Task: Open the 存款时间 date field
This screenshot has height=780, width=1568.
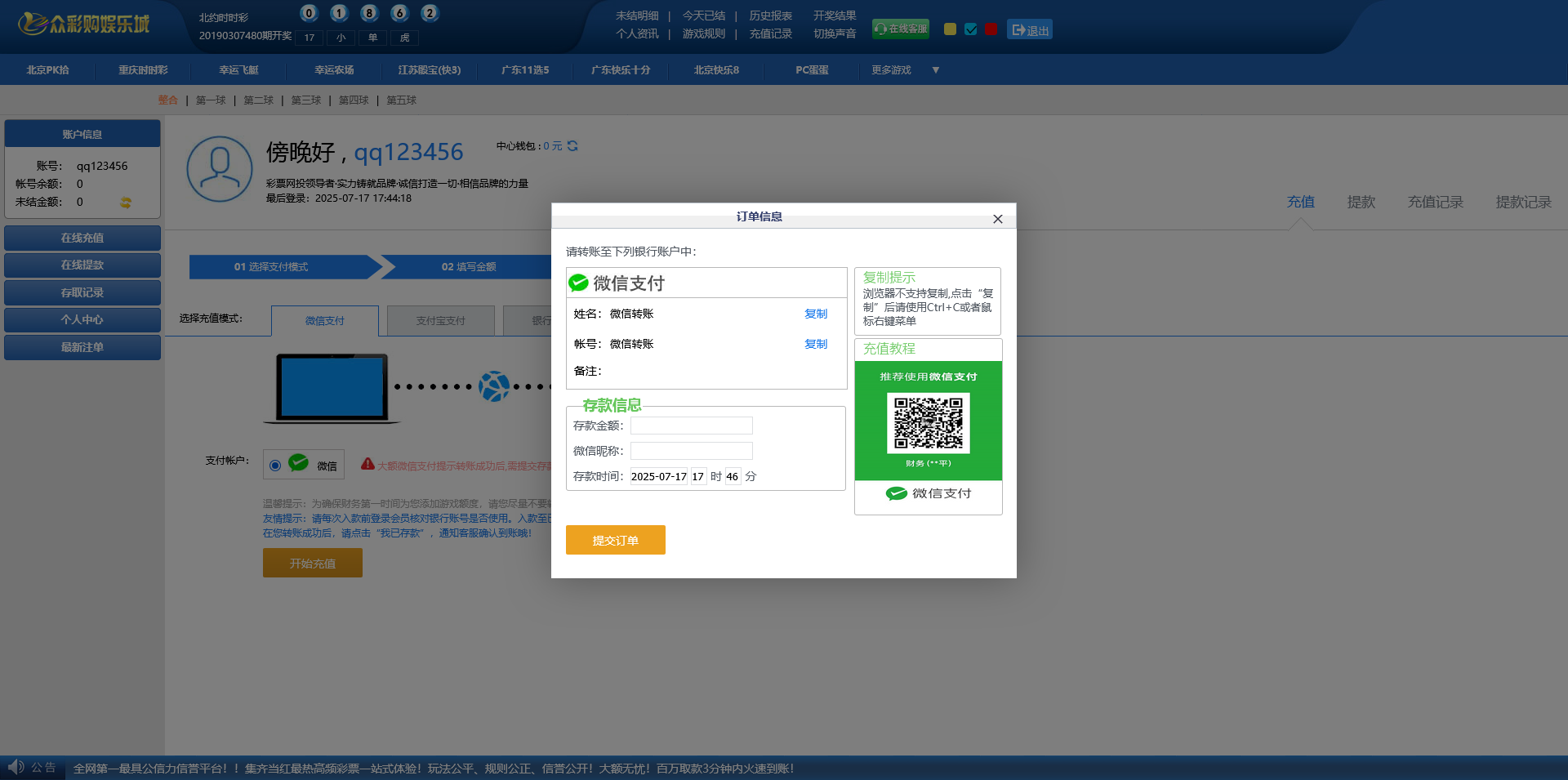Action: (x=658, y=476)
